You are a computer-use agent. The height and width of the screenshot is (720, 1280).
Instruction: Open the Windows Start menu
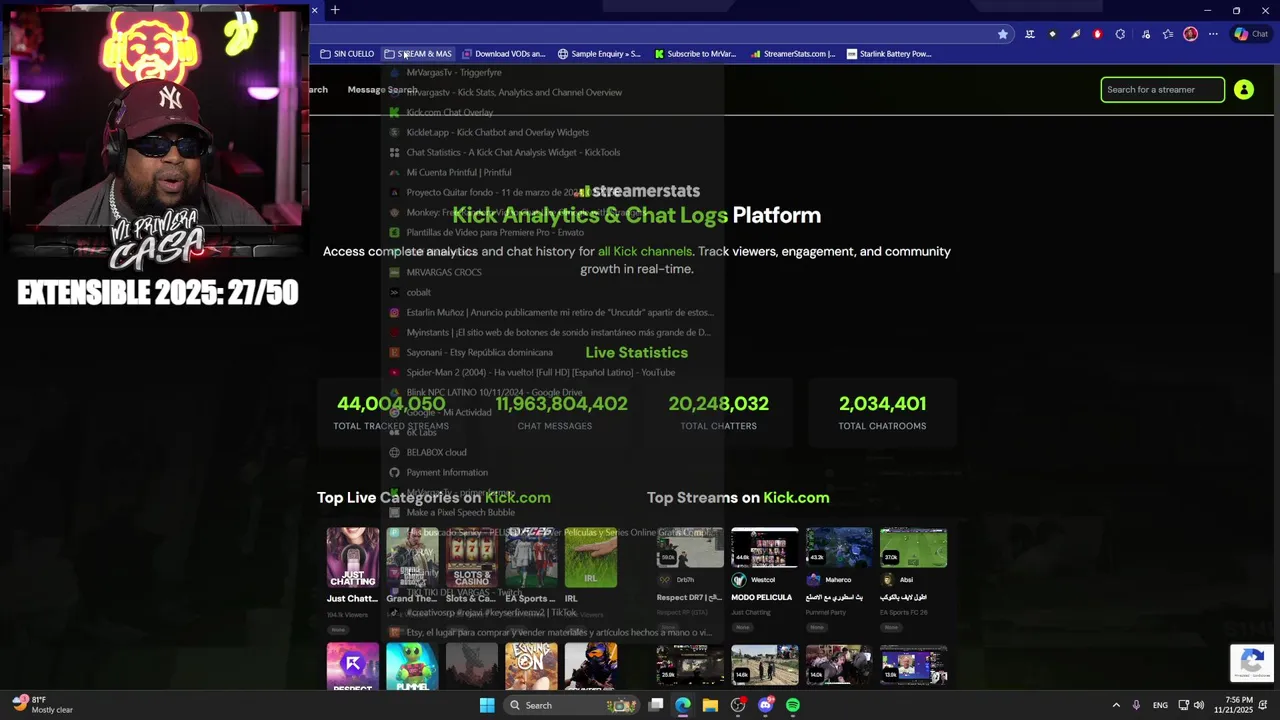[487, 705]
